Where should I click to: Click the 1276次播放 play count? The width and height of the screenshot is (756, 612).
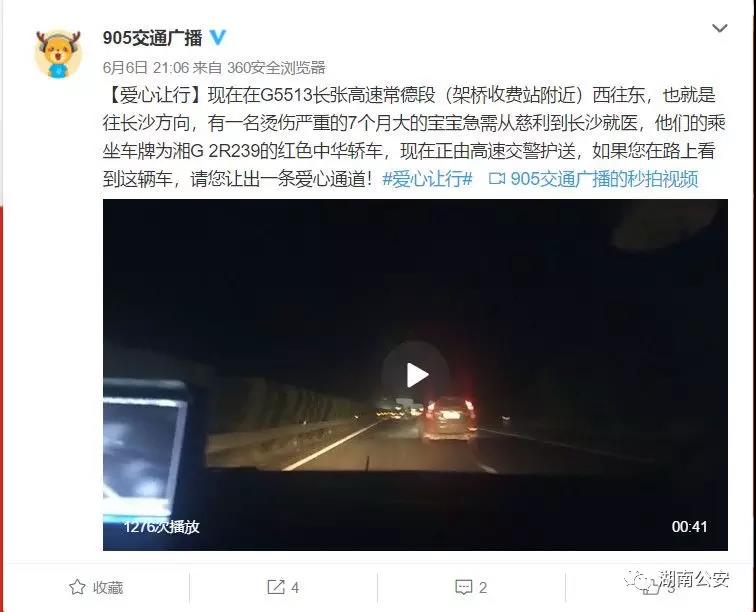162,527
